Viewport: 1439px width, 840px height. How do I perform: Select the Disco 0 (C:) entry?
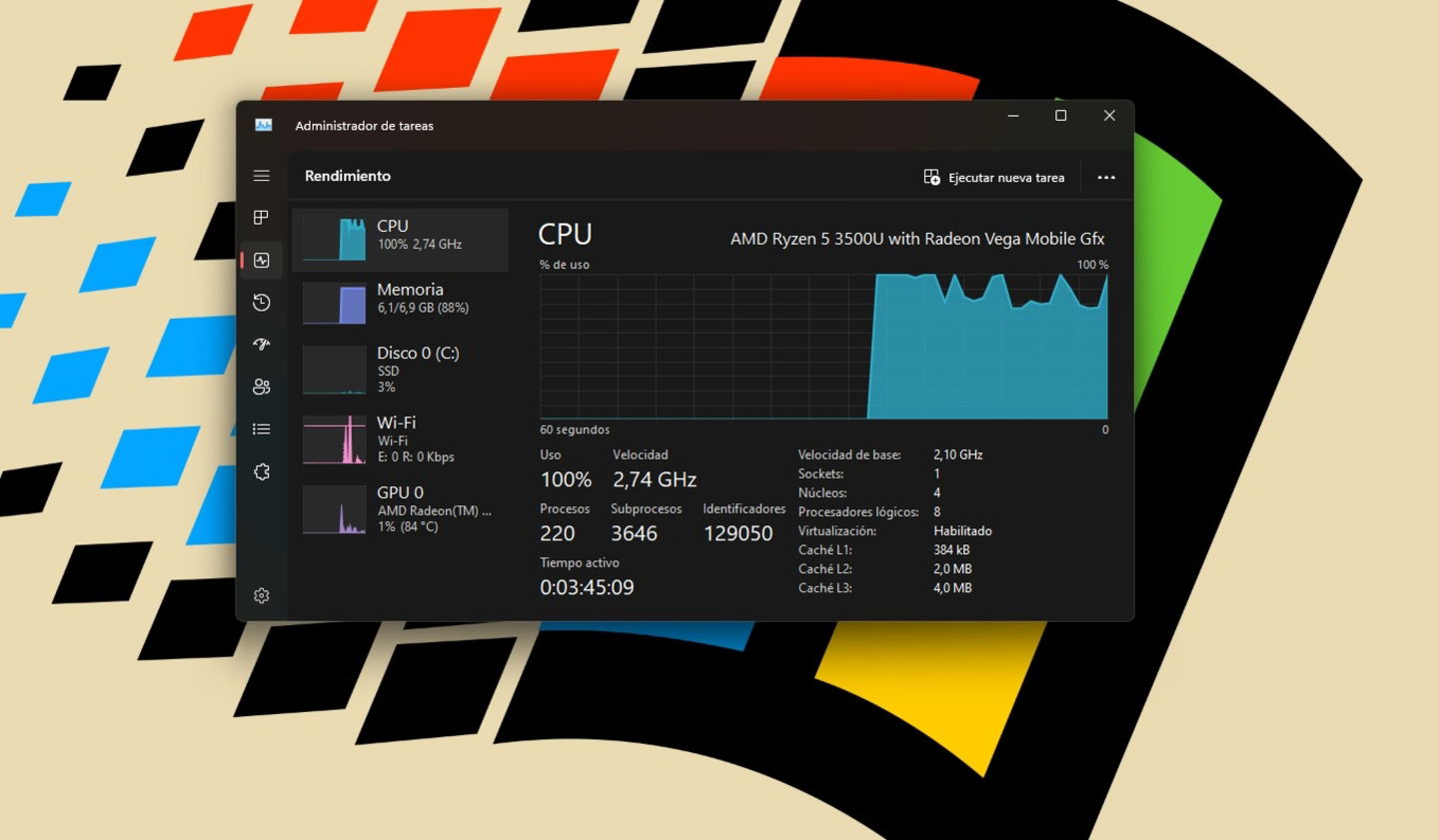click(x=401, y=370)
